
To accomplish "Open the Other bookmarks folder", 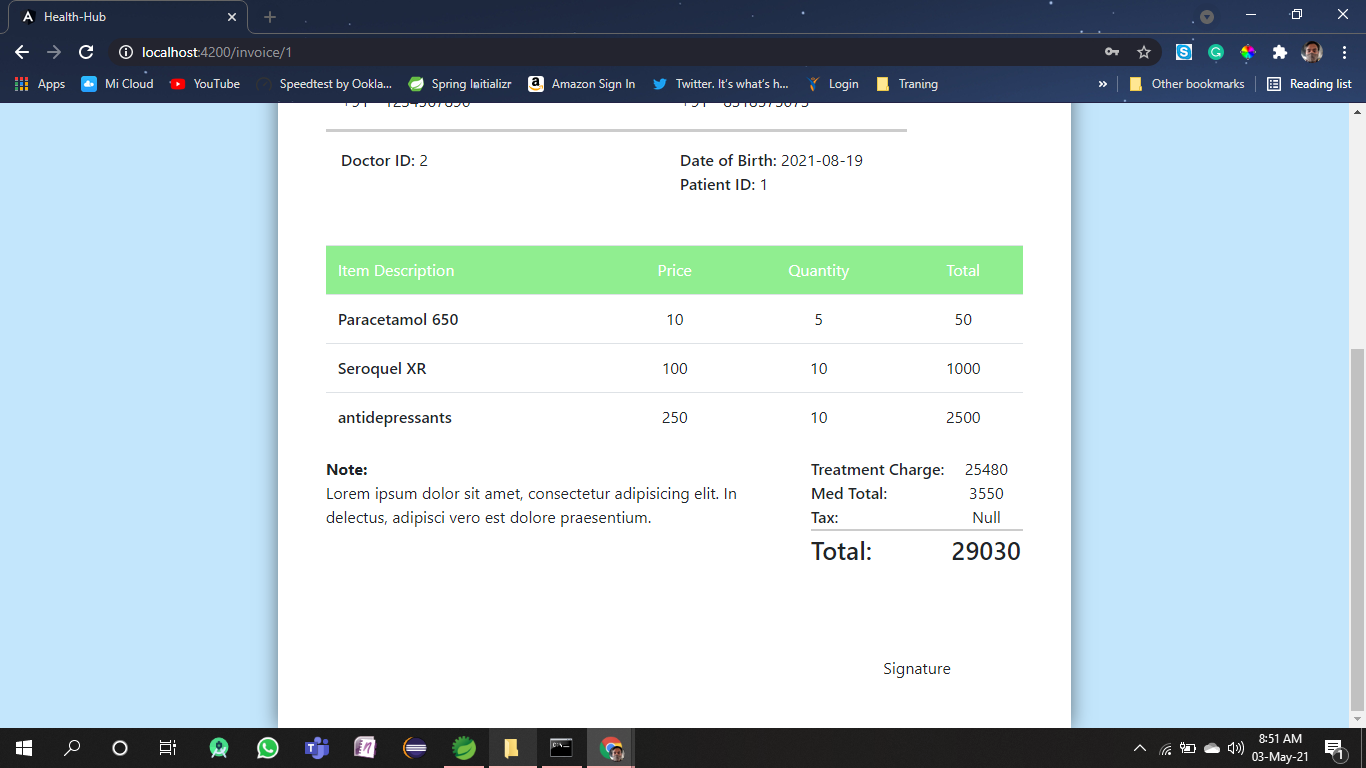I will tap(1186, 84).
